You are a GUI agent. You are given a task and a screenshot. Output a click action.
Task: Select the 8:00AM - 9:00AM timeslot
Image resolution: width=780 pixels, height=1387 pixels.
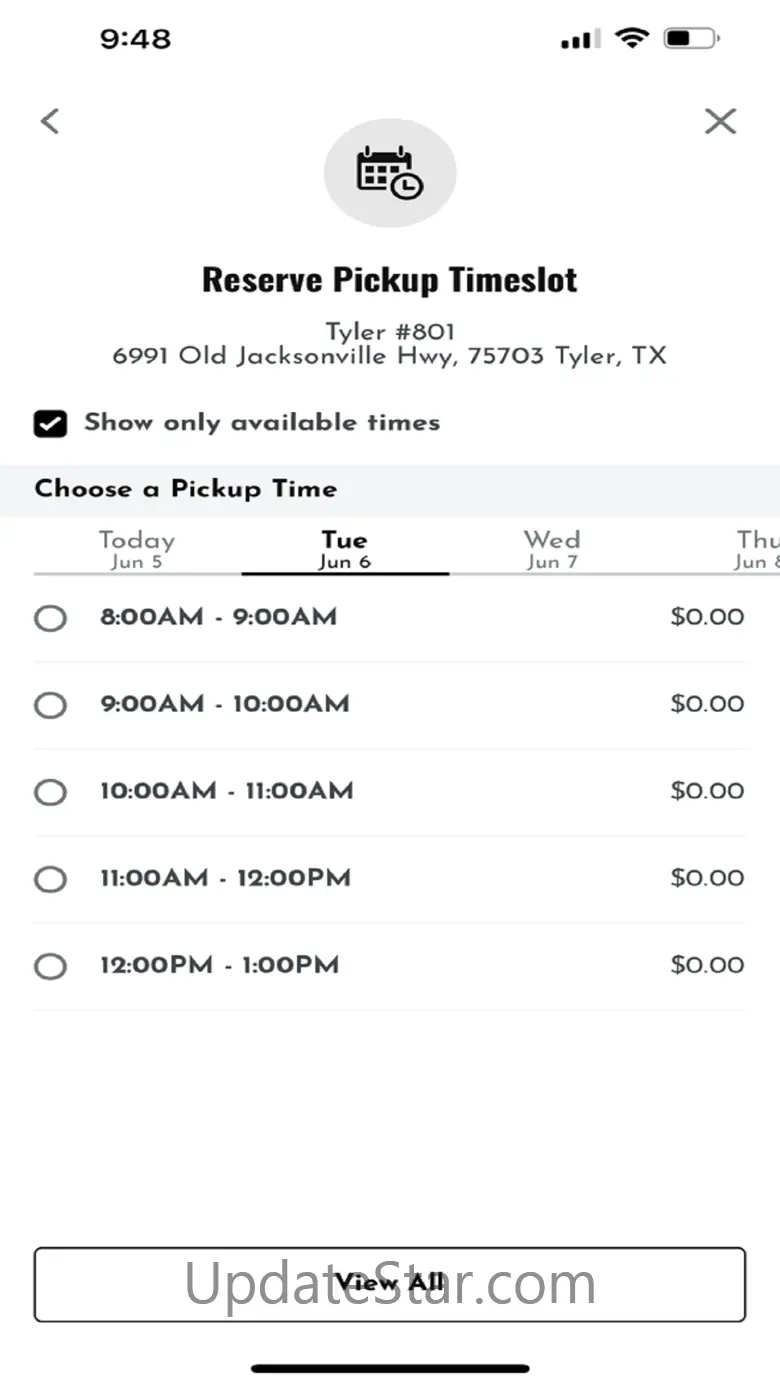[50, 619]
